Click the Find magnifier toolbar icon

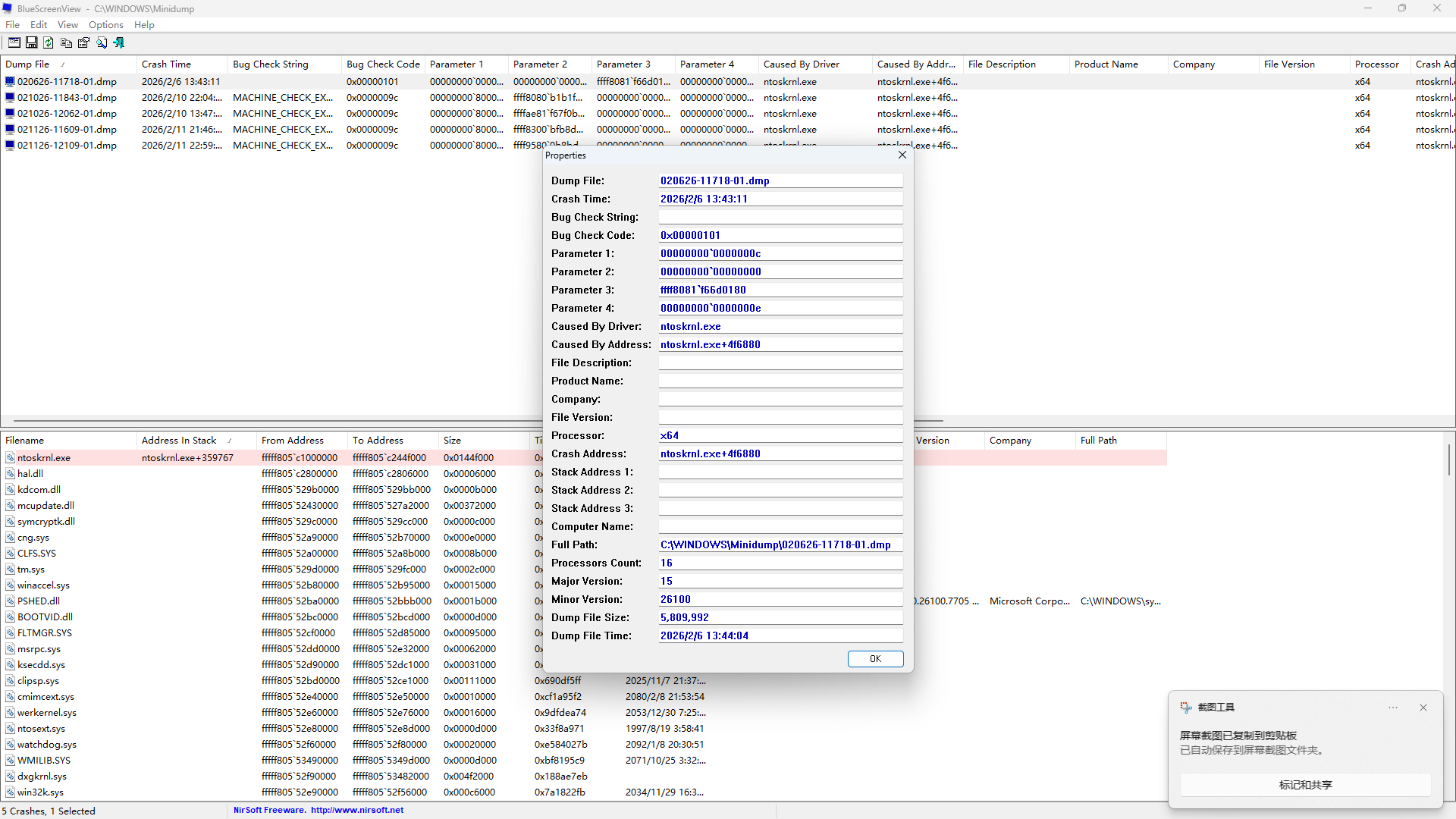pos(102,43)
